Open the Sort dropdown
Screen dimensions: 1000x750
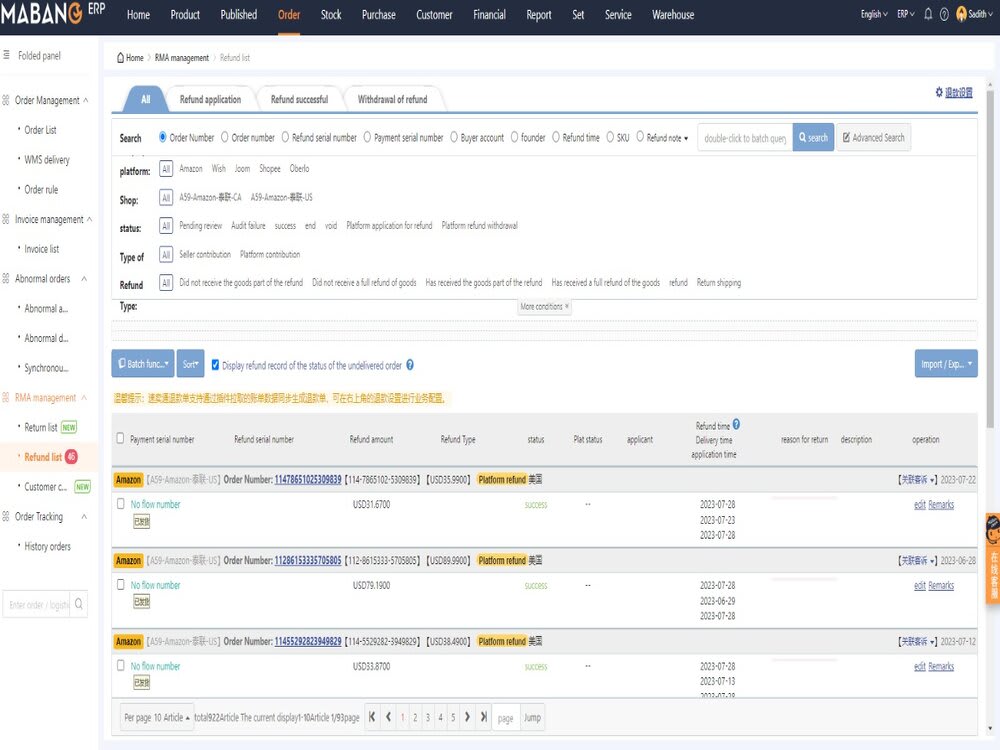pyautogui.click(x=190, y=364)
